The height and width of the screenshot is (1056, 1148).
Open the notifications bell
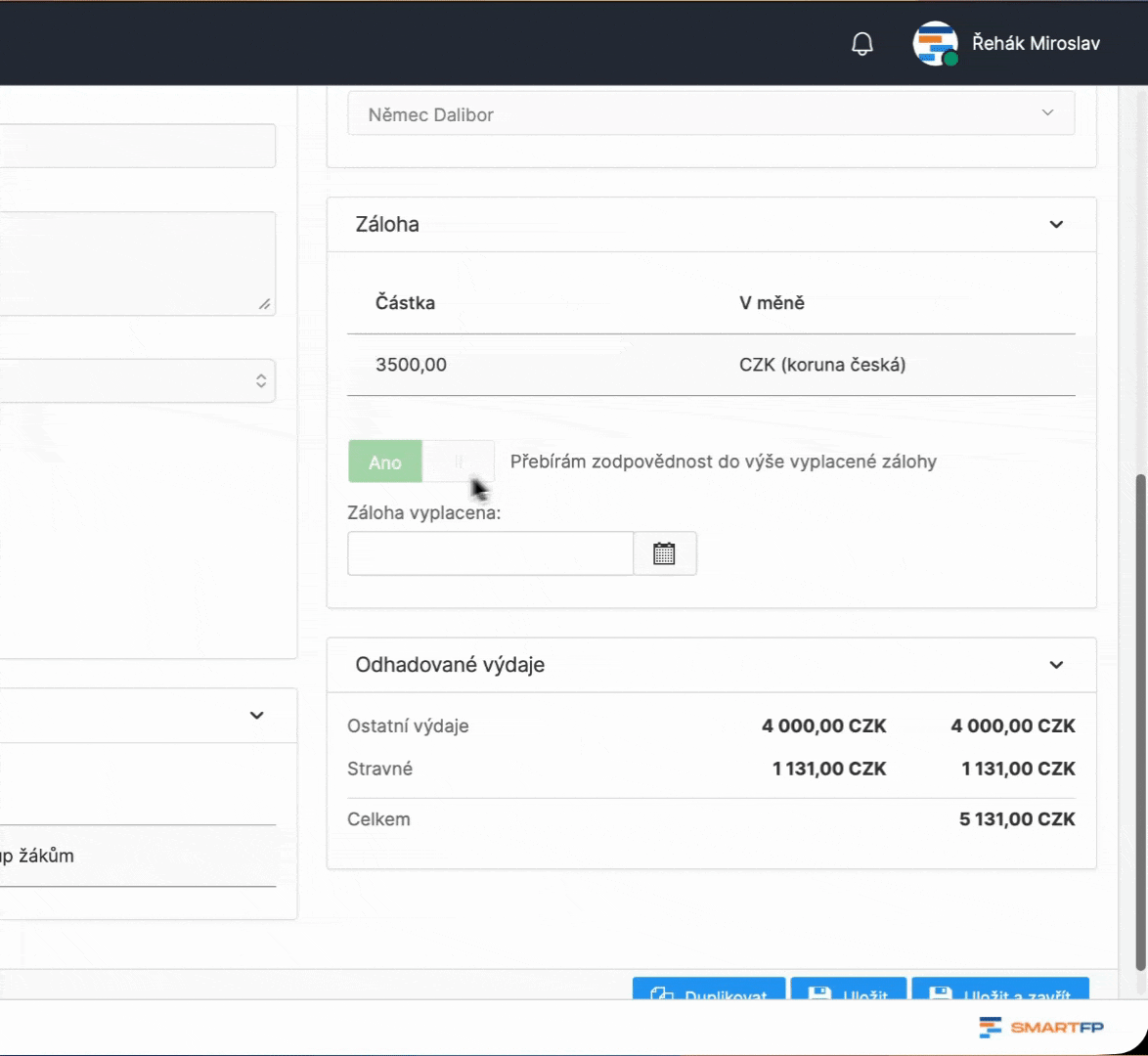pos(862,44)
